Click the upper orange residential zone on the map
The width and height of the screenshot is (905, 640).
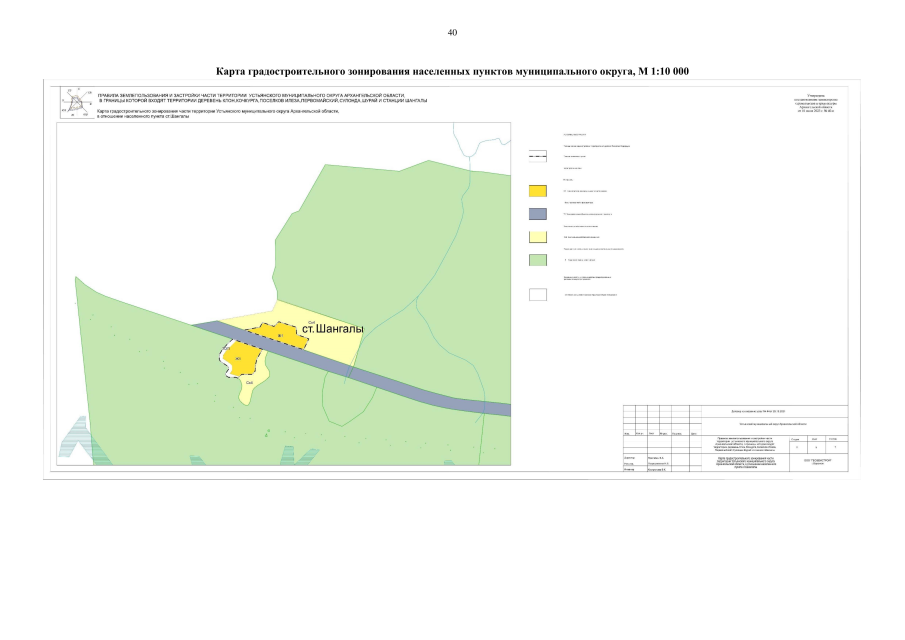coord(278,336)
